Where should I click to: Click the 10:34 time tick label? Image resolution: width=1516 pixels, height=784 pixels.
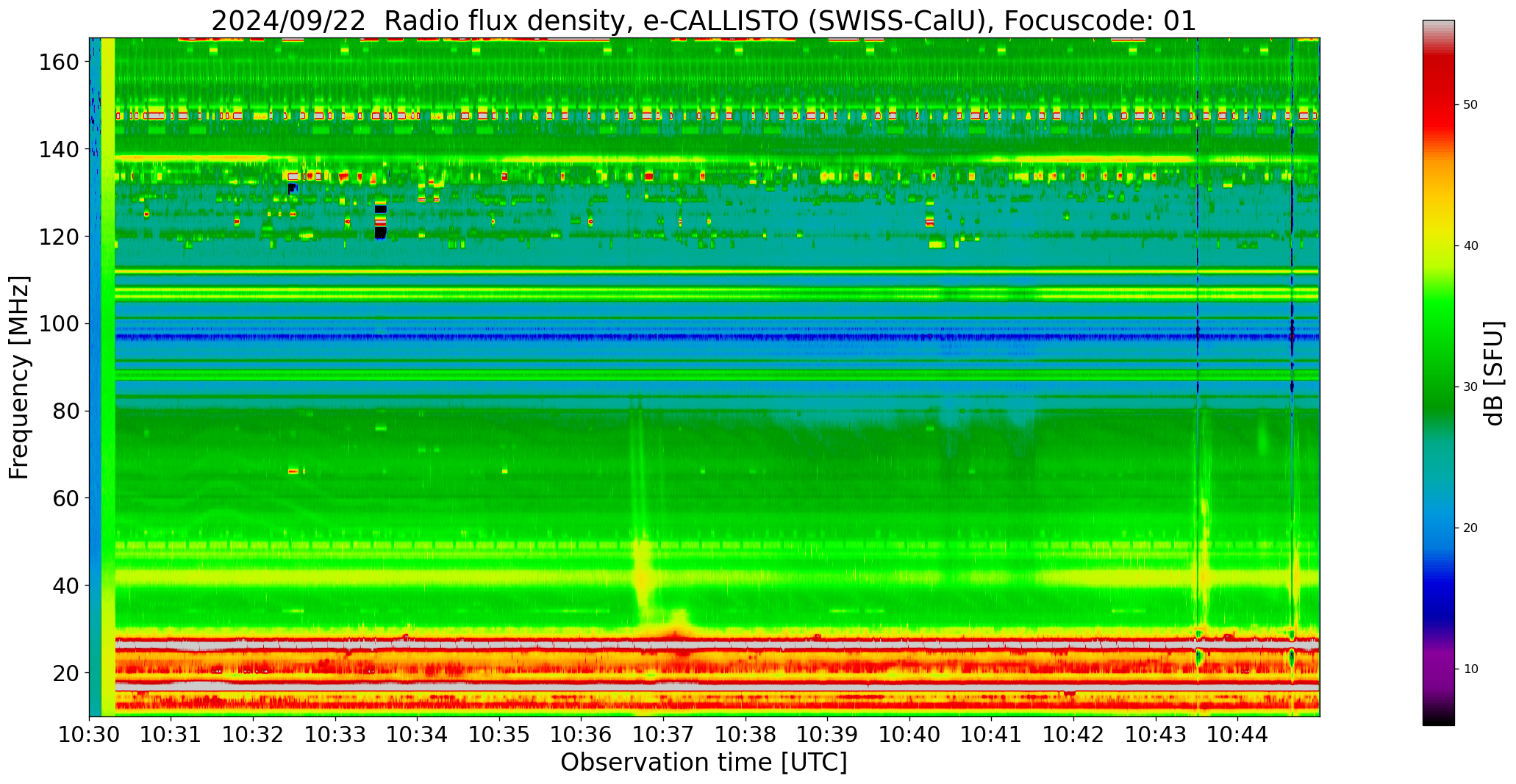(418, 735)
